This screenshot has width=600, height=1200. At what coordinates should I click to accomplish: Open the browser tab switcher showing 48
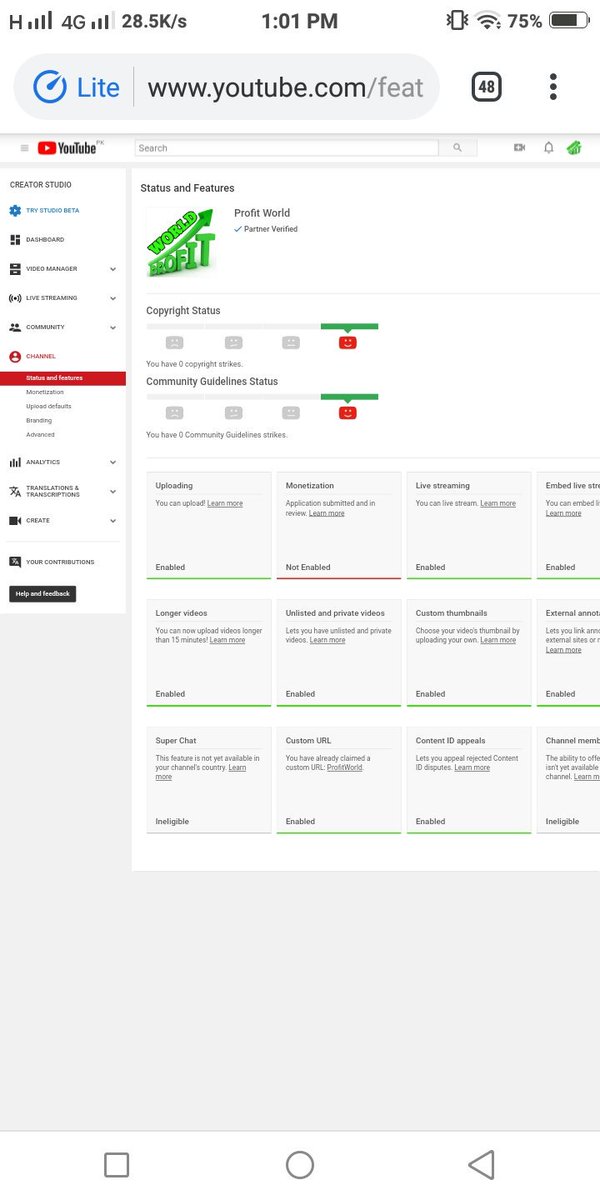486,87
